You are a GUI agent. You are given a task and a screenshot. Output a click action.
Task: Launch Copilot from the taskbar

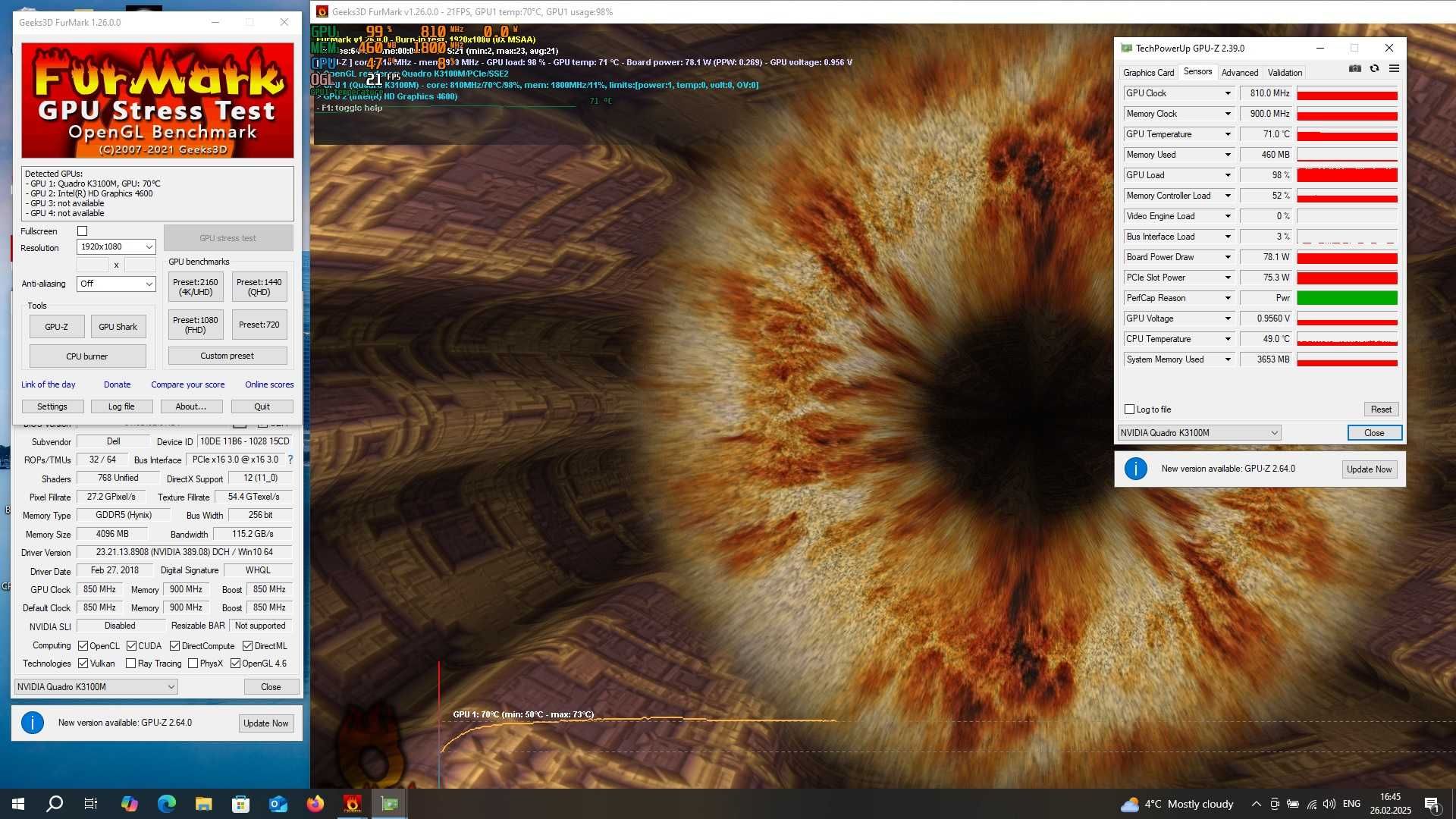point(129,804)
